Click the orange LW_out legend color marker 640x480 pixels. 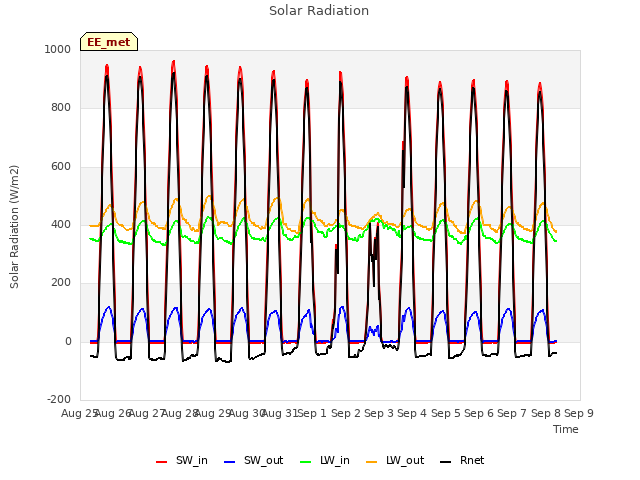coord(371,462)
